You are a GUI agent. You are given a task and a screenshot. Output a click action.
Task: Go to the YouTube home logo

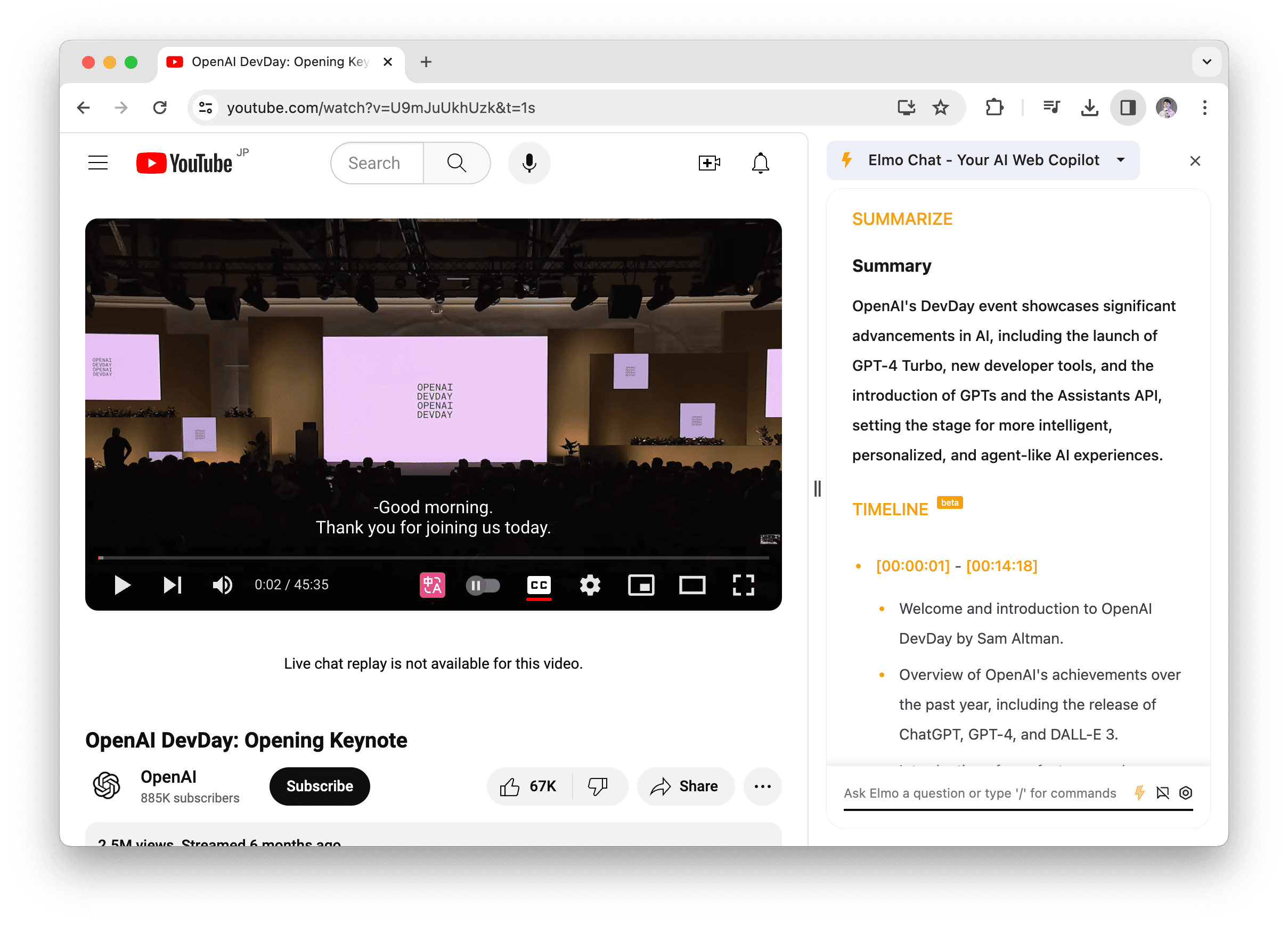coord(184,163)
